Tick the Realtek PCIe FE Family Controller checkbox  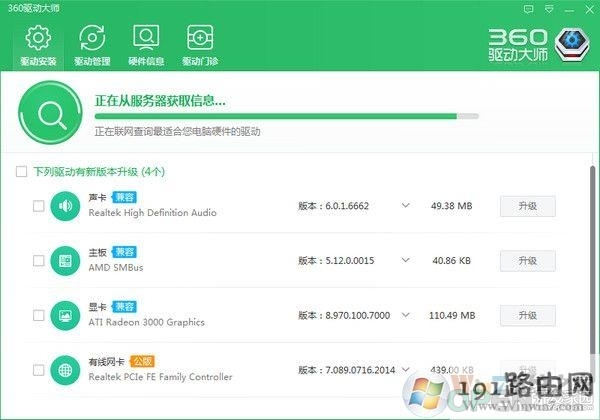click(39, 370)
